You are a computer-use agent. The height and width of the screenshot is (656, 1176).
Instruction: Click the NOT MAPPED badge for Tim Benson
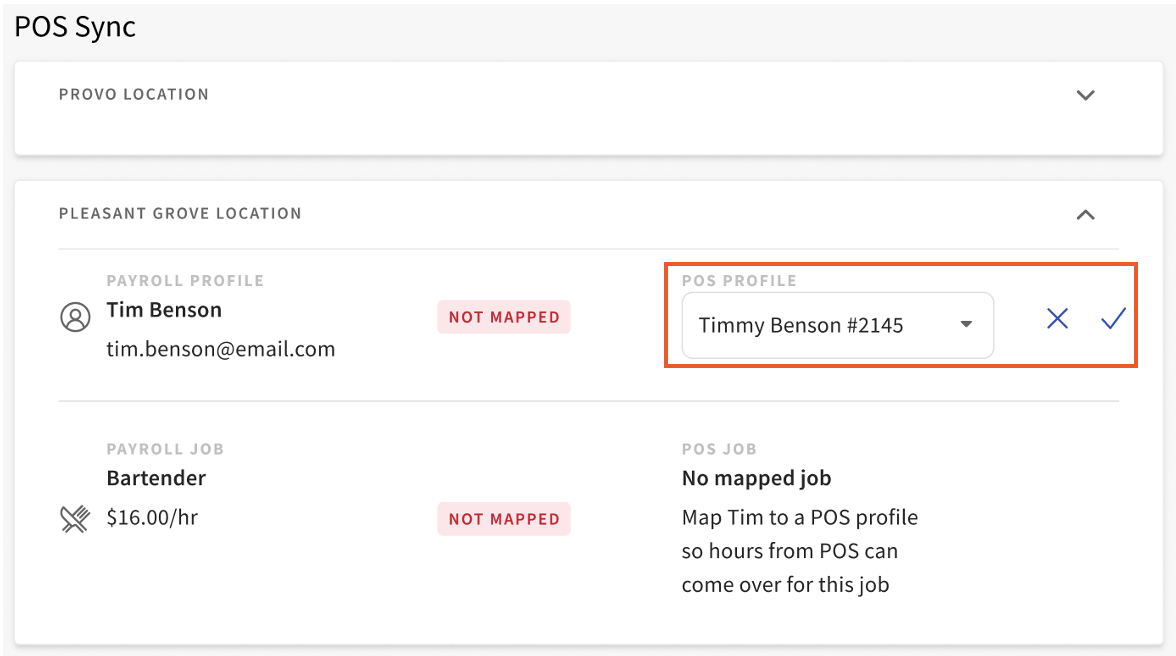point(503,317)
